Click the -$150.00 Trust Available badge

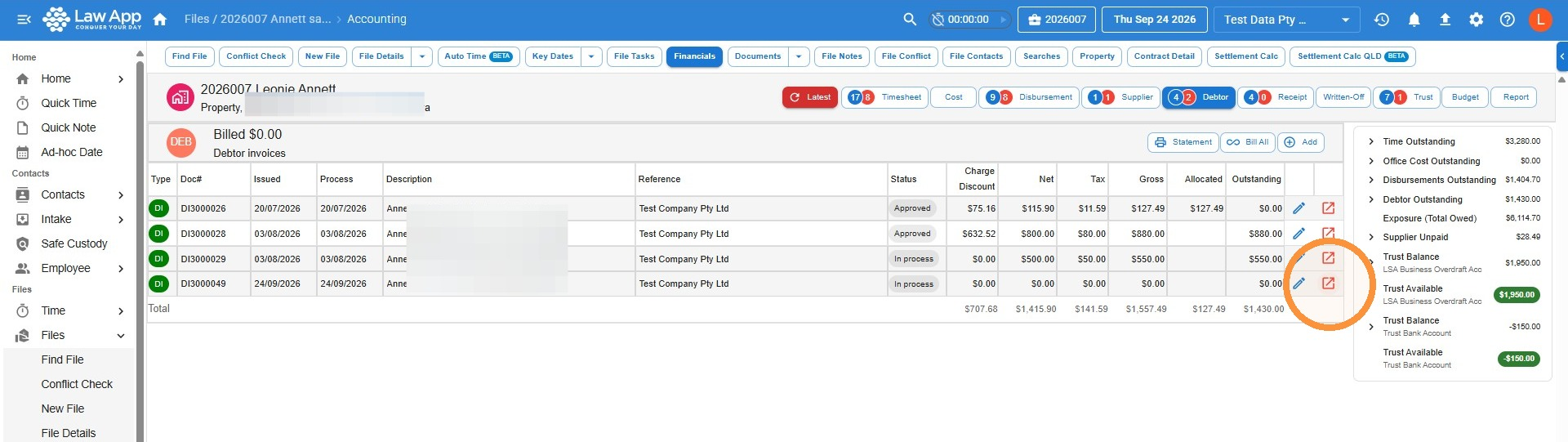(1519, 359)
